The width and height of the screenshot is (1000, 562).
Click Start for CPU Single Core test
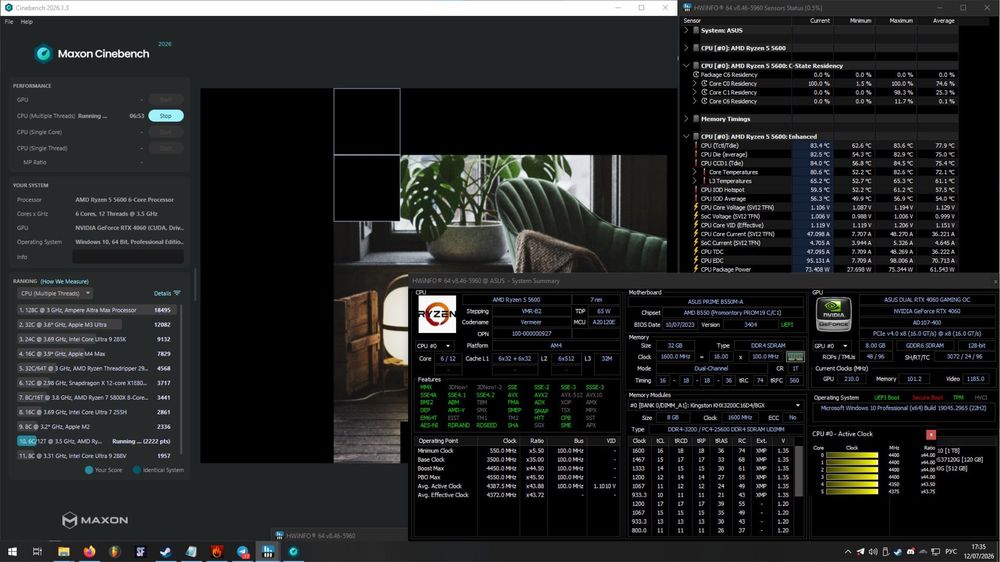166,132
